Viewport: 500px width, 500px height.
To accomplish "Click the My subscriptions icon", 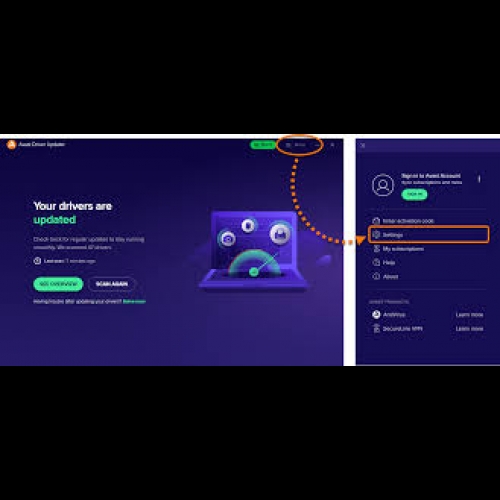I will pyautogui.click(x=376, y=249).
